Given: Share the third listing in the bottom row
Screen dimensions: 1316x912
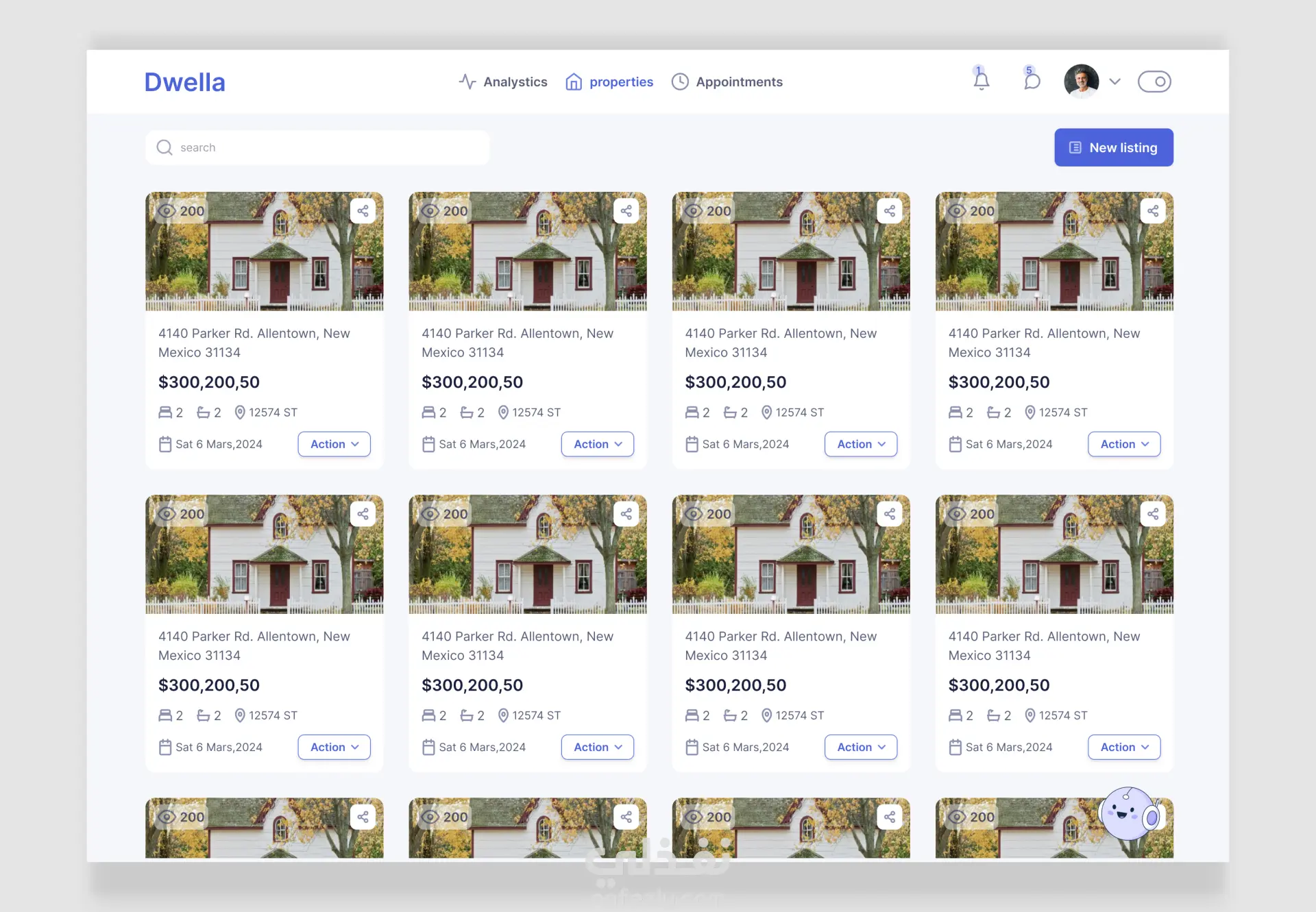Looking at the screenshot, I should [890, 817].
